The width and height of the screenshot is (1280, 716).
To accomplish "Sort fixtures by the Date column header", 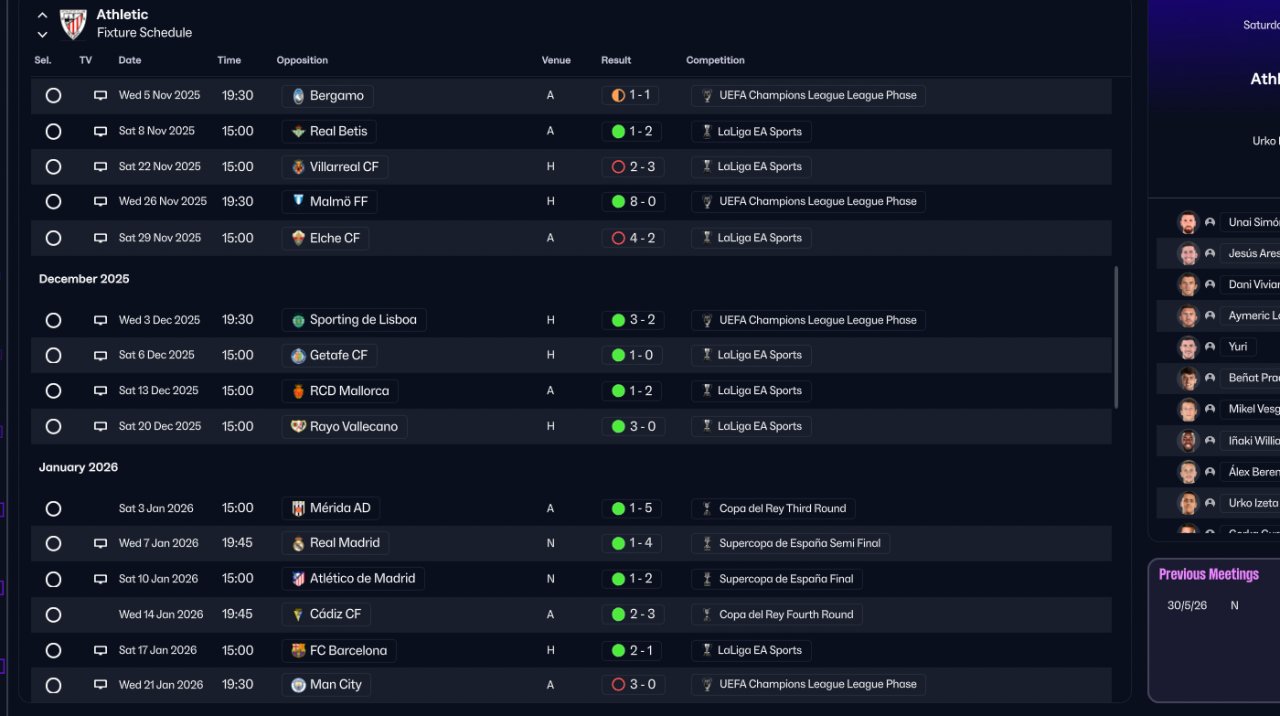I will click(130, 60).
